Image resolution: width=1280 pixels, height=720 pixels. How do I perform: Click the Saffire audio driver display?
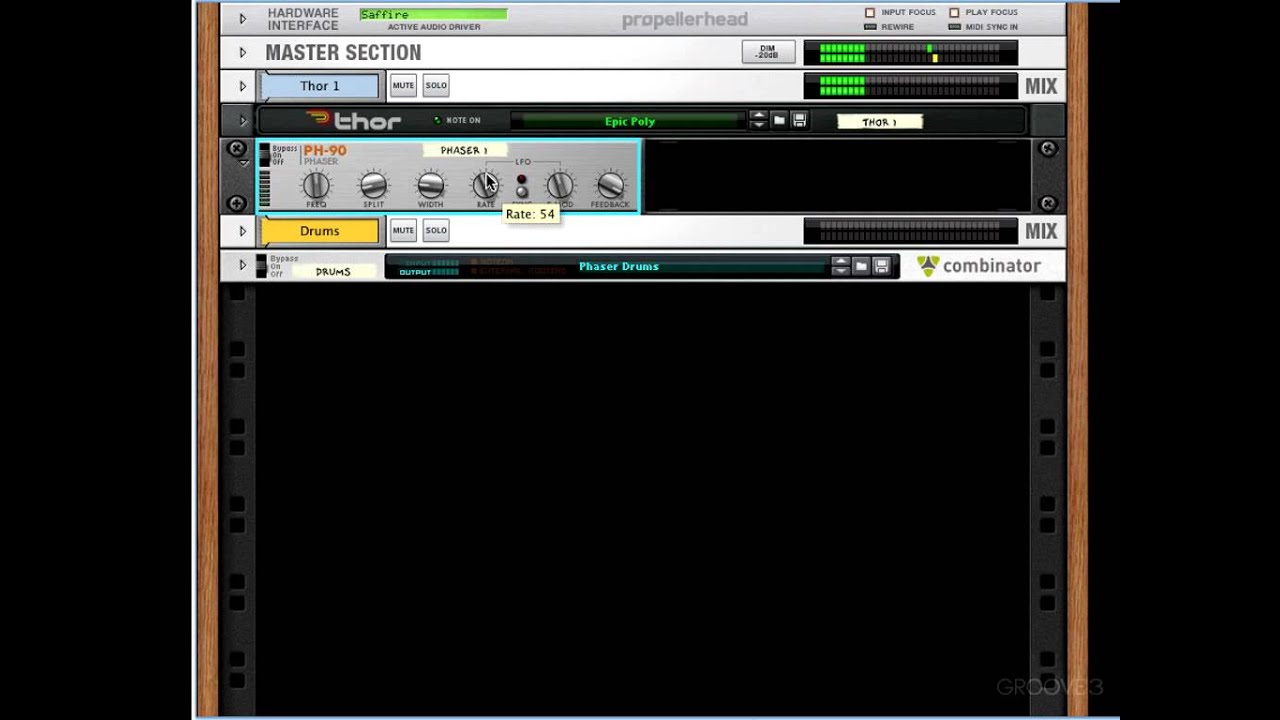pyautogui.click(x=433, y=14)
